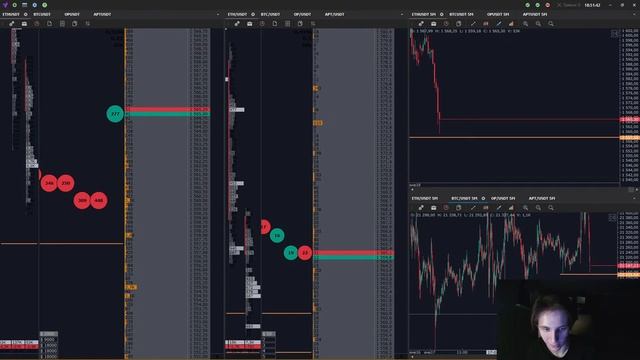Image resolution: width=640 pixels, height=360 pixels.
Task: Open ETH/USDT 5m tab in bottom chart
Action: [x=424, y=198]
